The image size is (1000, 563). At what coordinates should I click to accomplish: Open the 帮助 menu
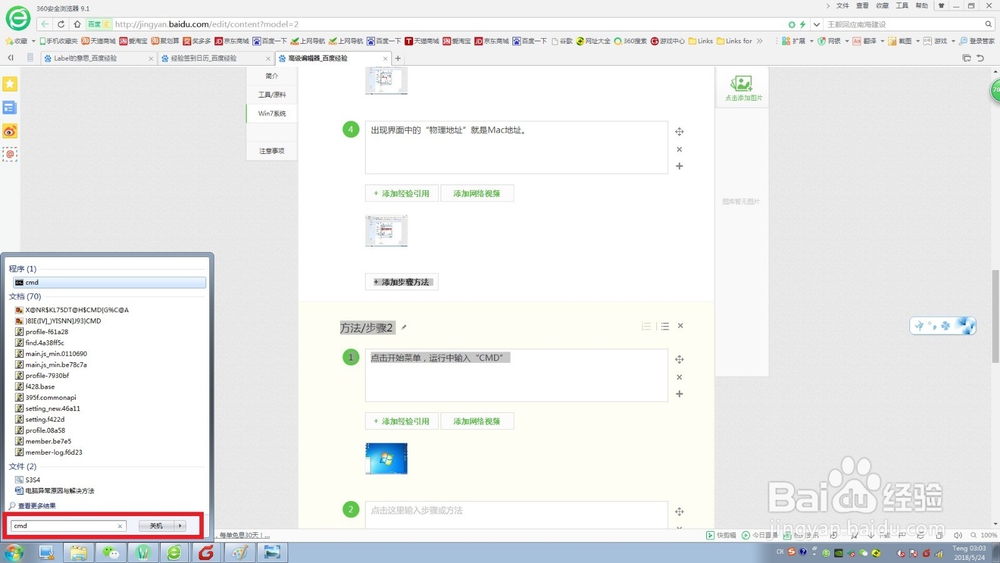(x=922, y=6)
